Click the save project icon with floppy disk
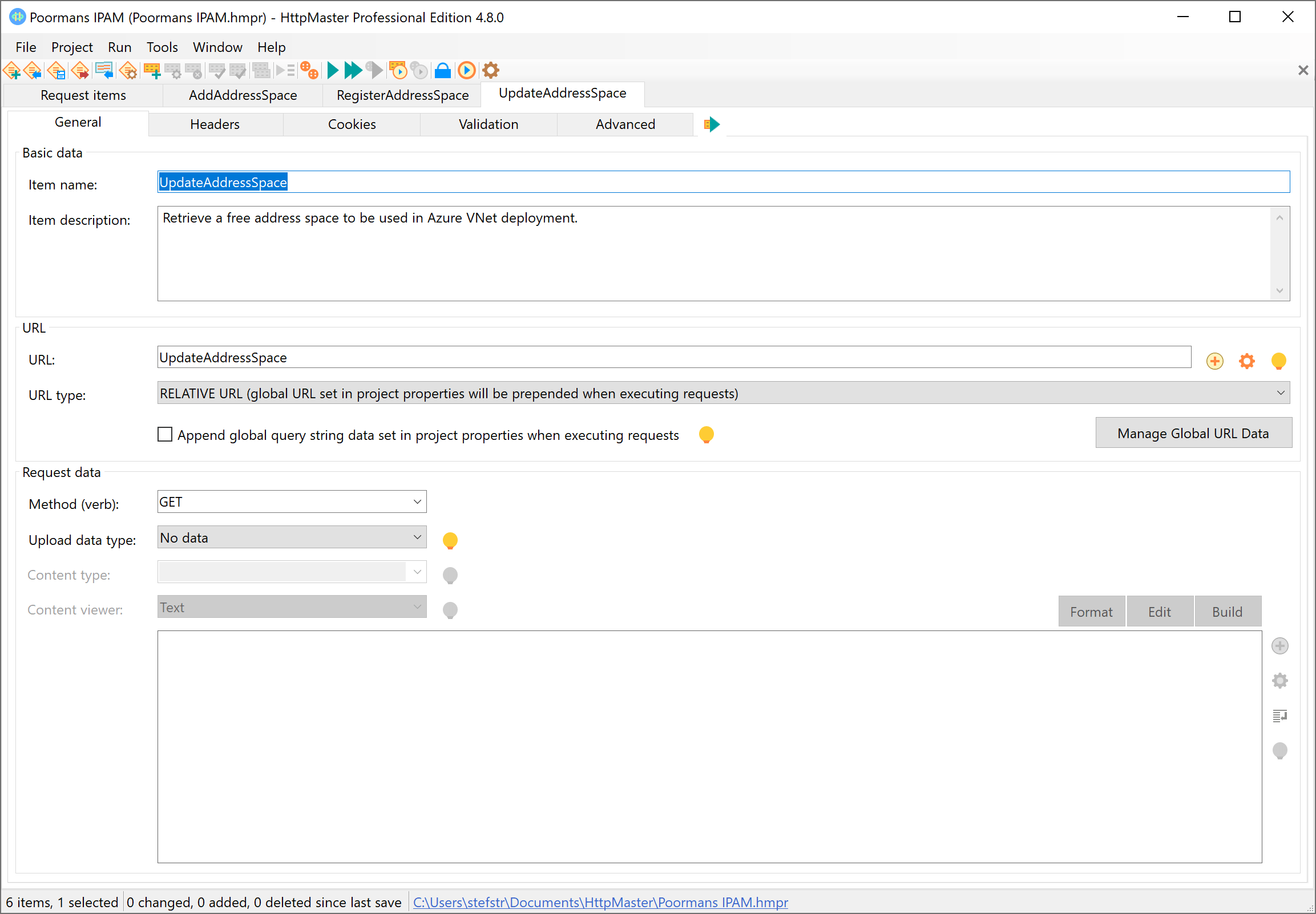 coord(56,70)
